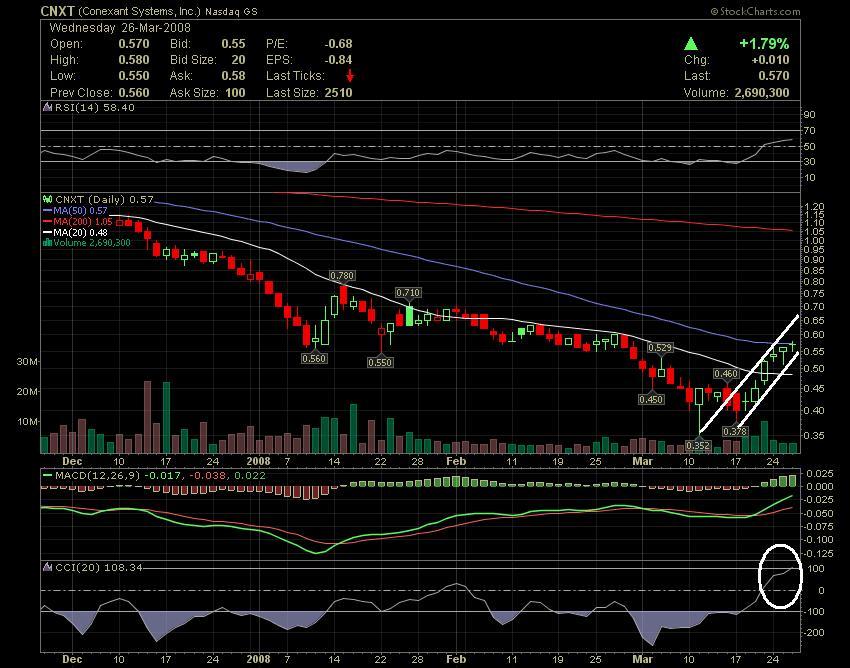
Task: Click the green up triangle beside +1.79%
Action: 691,43
